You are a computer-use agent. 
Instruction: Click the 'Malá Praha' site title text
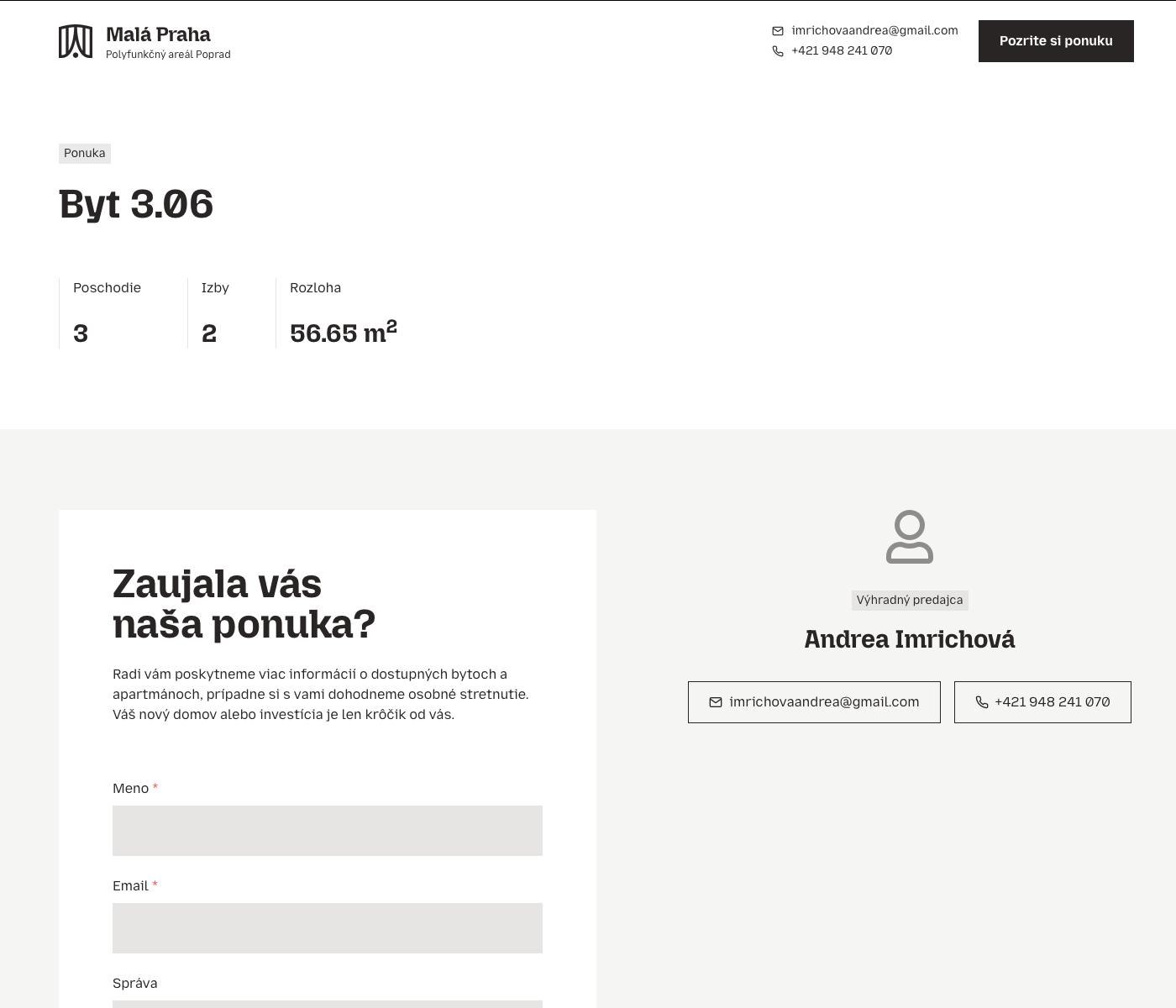[x=157, y=34]
